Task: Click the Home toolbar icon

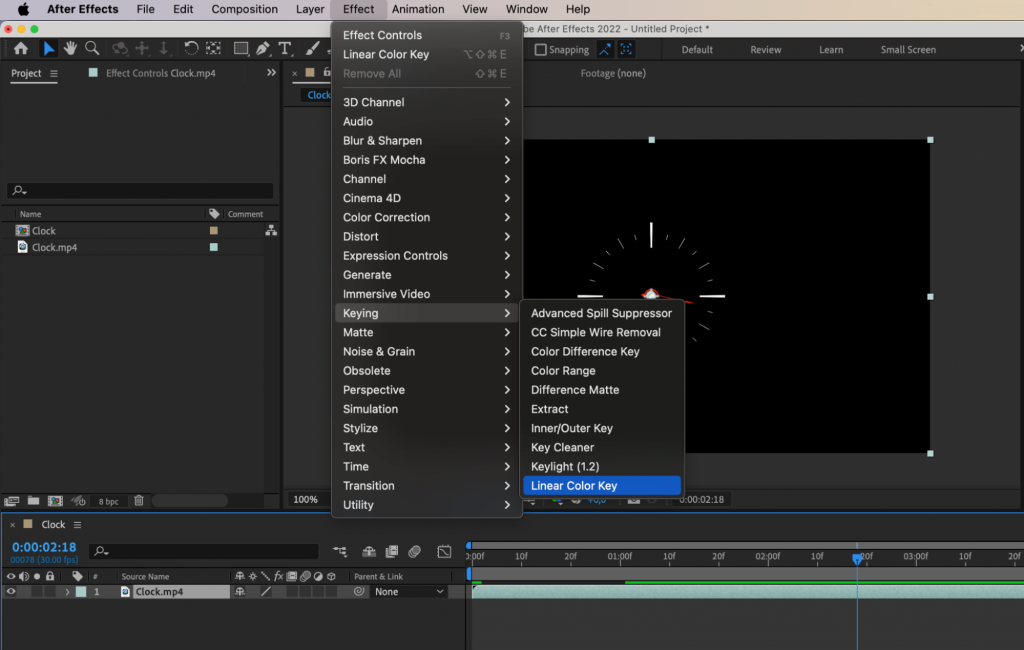Action: click(x=21, y=47)
